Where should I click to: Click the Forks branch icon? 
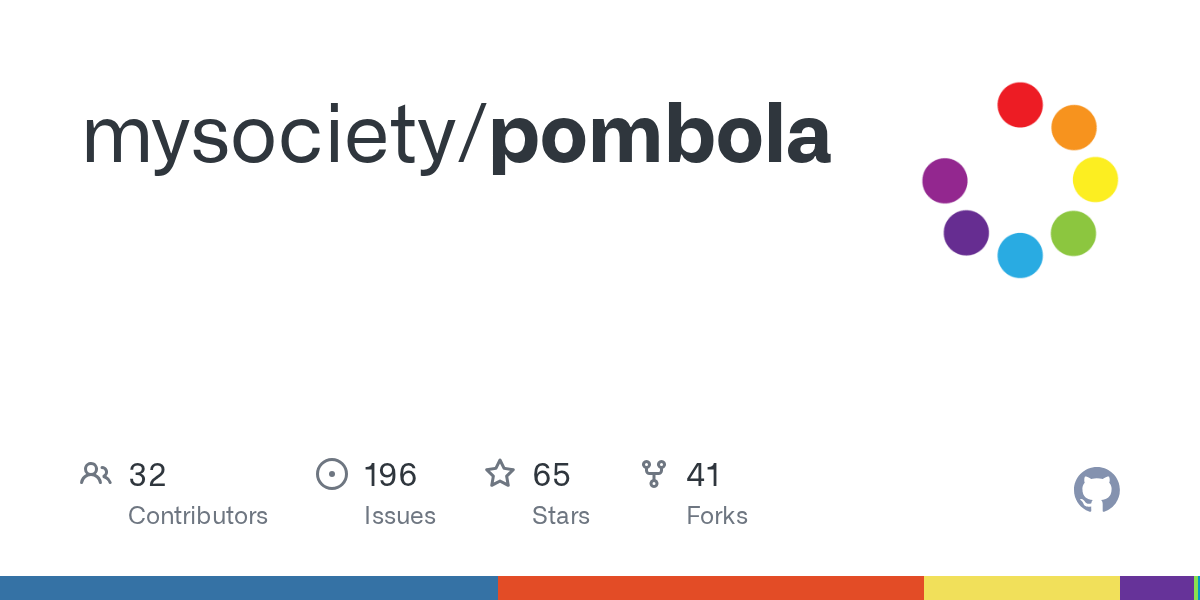654,474
